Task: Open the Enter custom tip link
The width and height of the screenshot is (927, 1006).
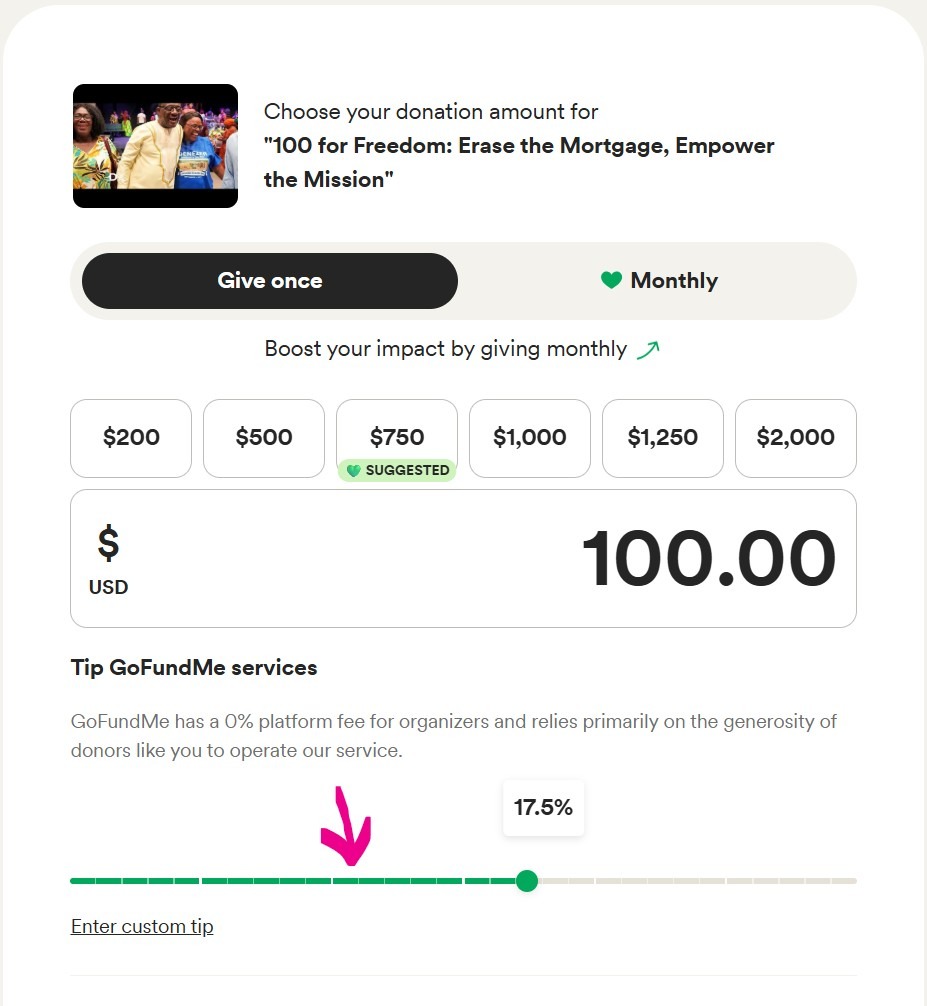Action: 142,927
